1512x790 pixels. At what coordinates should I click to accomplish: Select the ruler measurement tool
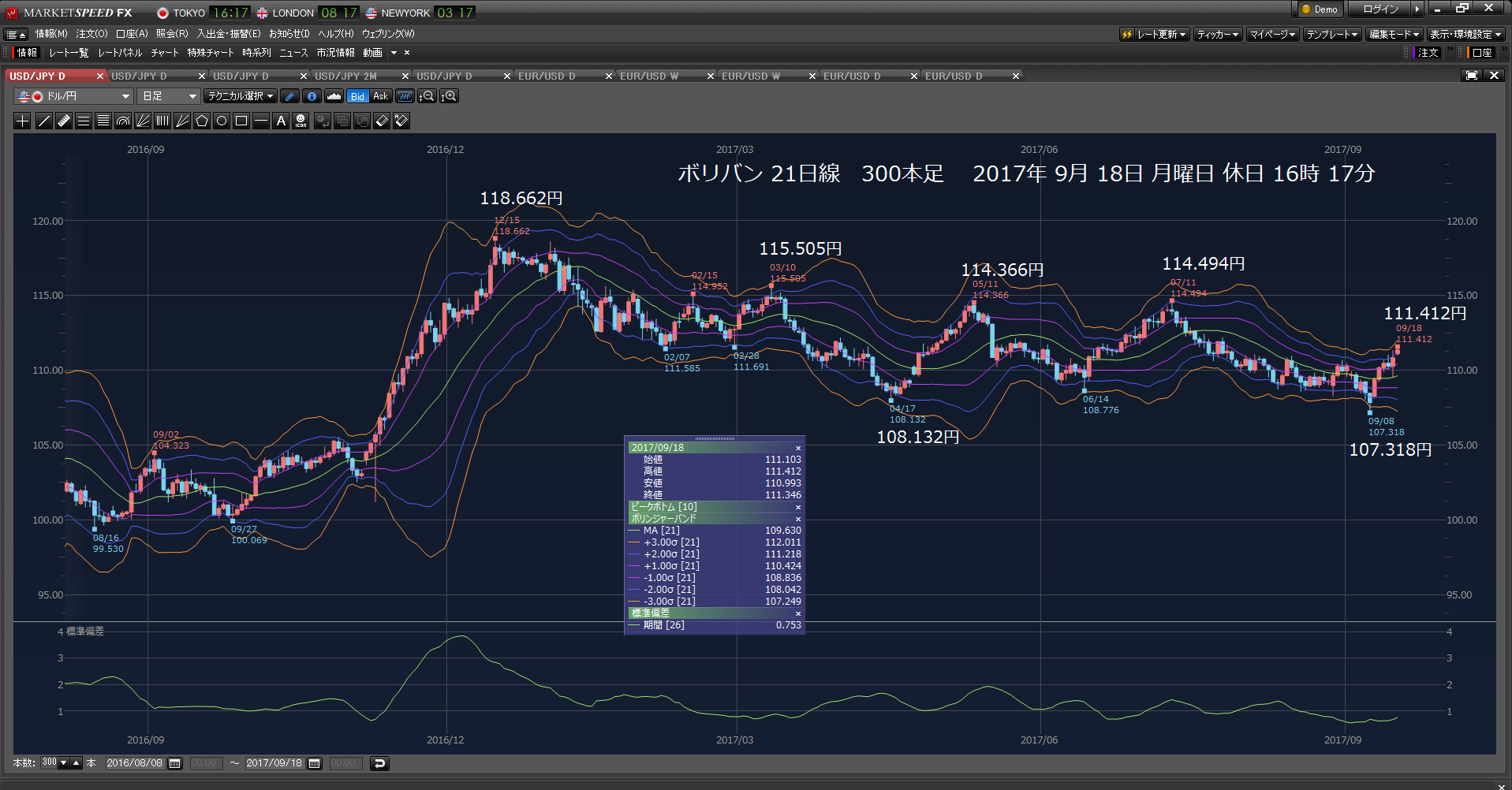(64, 121)
